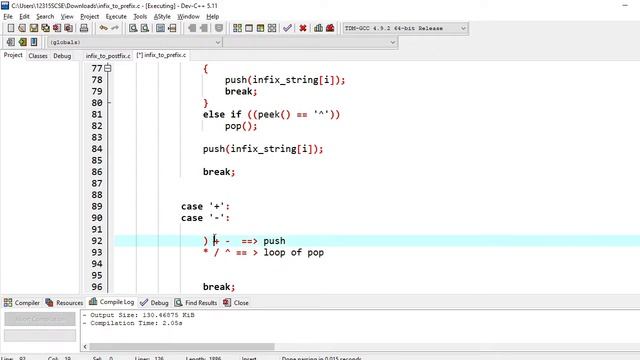Image resolution: width=640 pixels, height=360 pixels.
Task: Click the Rebuild All toolbar icon
Action: [x=272, y=28]
